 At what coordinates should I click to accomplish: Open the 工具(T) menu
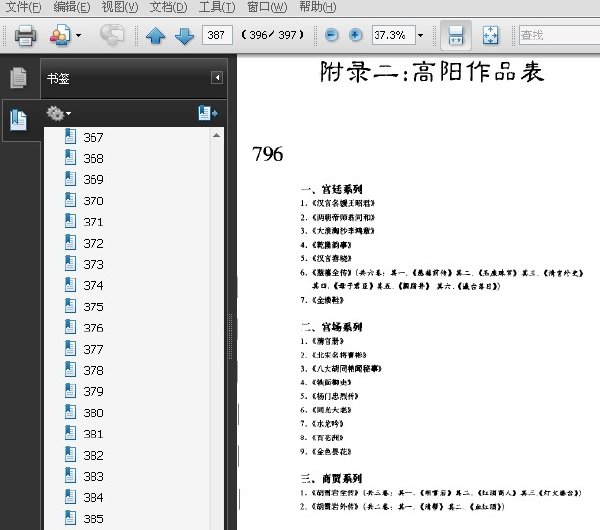[x=217, y=7]
